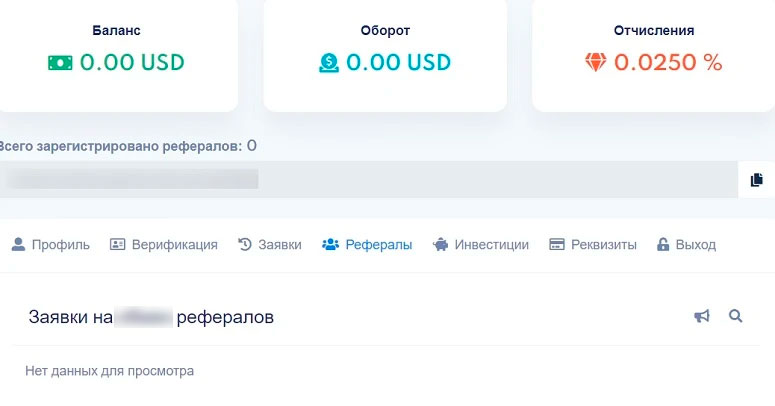Click the padlock icon beside Выход

[662, 244]
